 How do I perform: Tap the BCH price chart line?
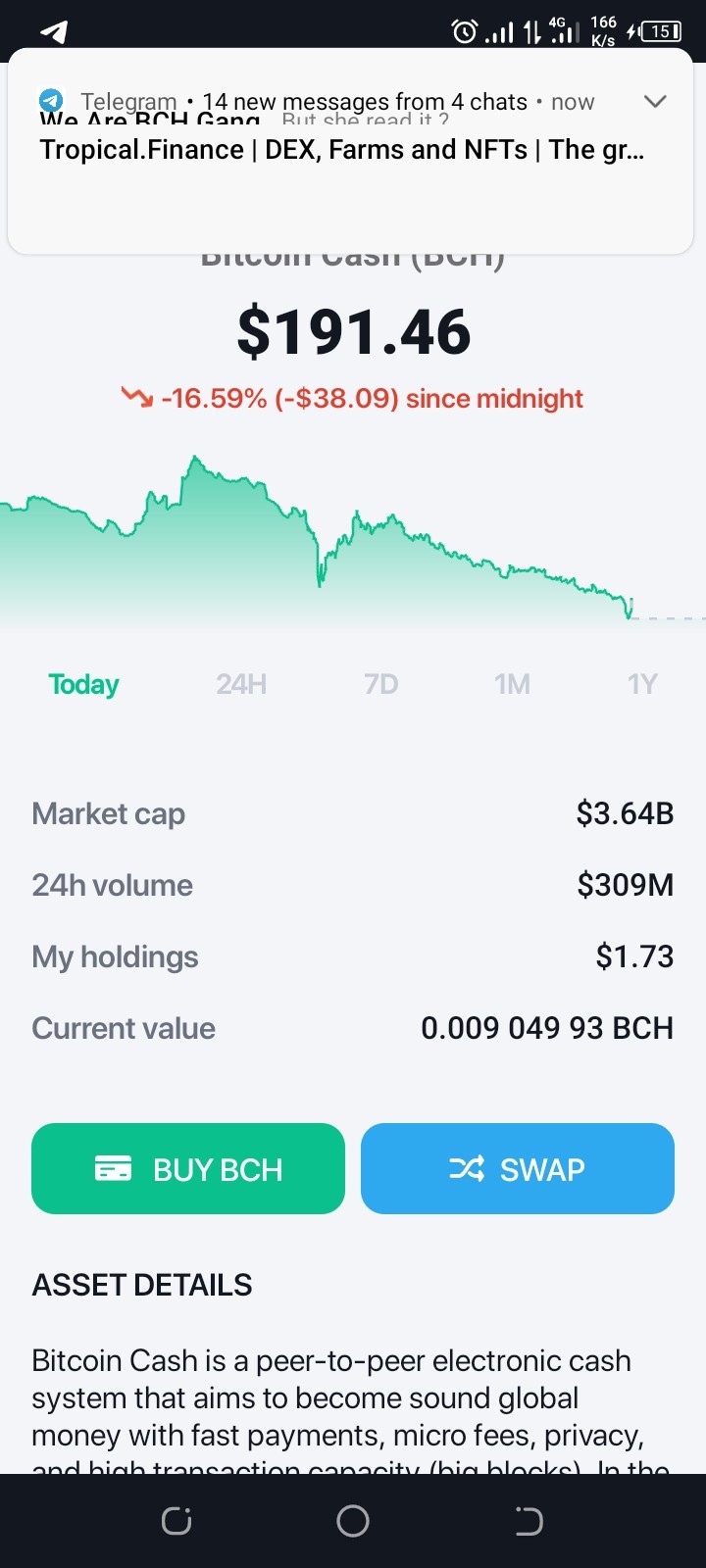click(316, 534)
